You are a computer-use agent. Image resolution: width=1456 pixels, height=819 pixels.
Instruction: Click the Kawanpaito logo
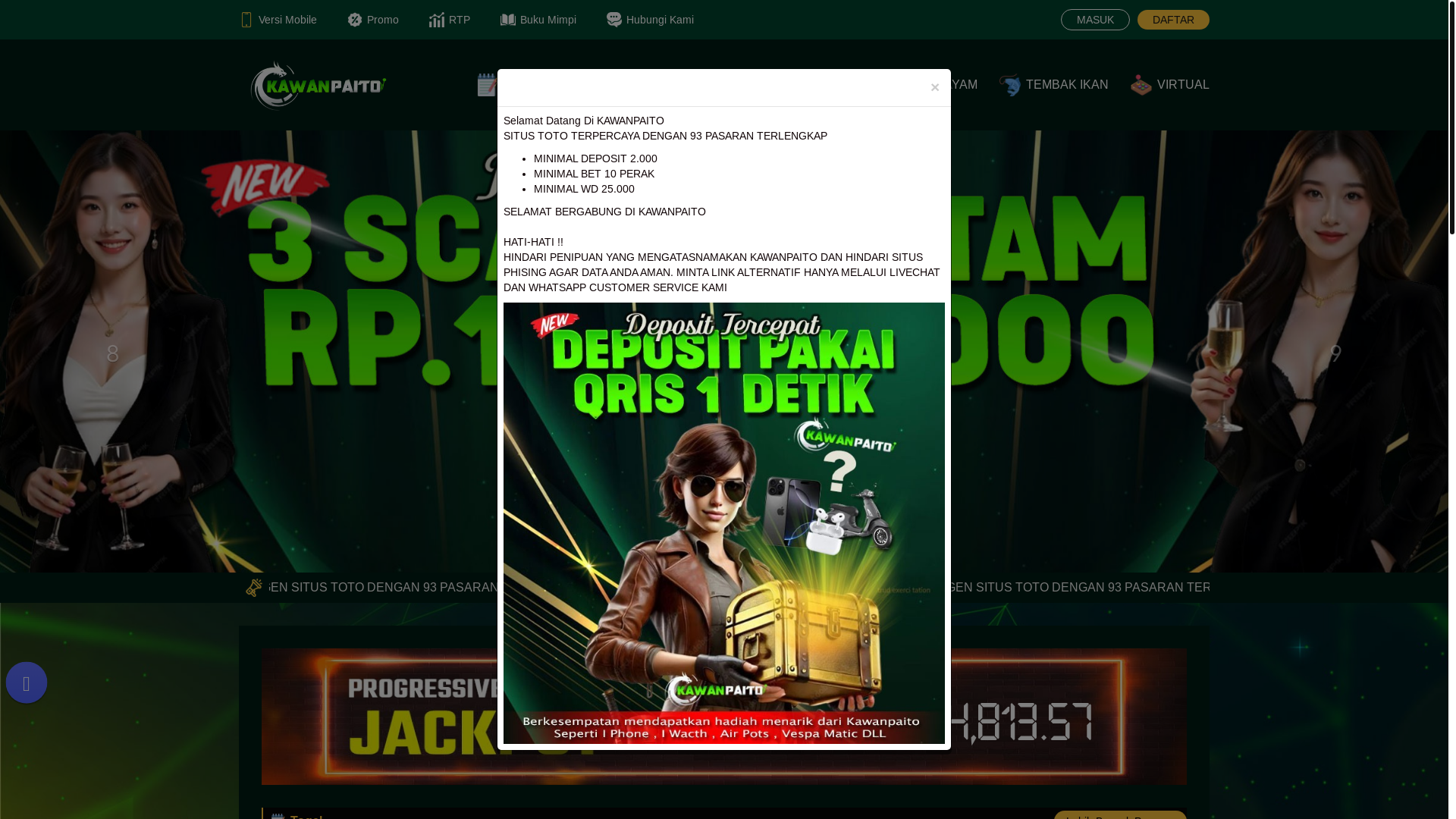pos(318,86)
